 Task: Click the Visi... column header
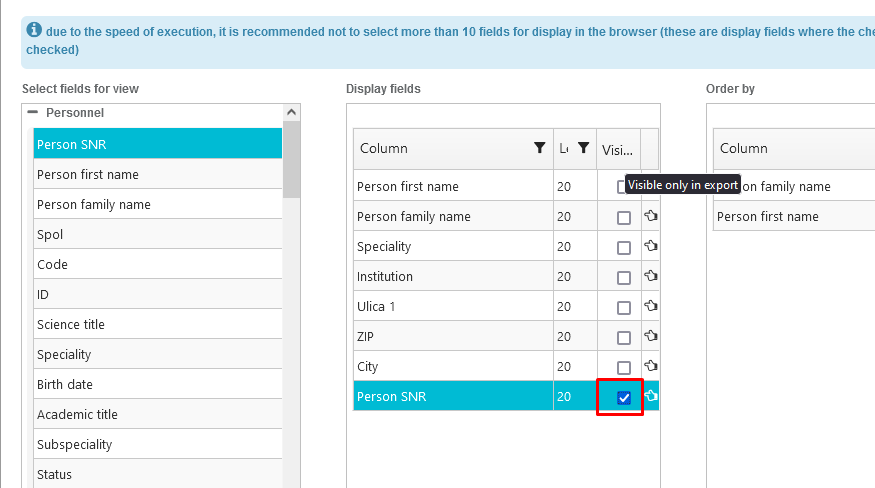pos(617,150)
